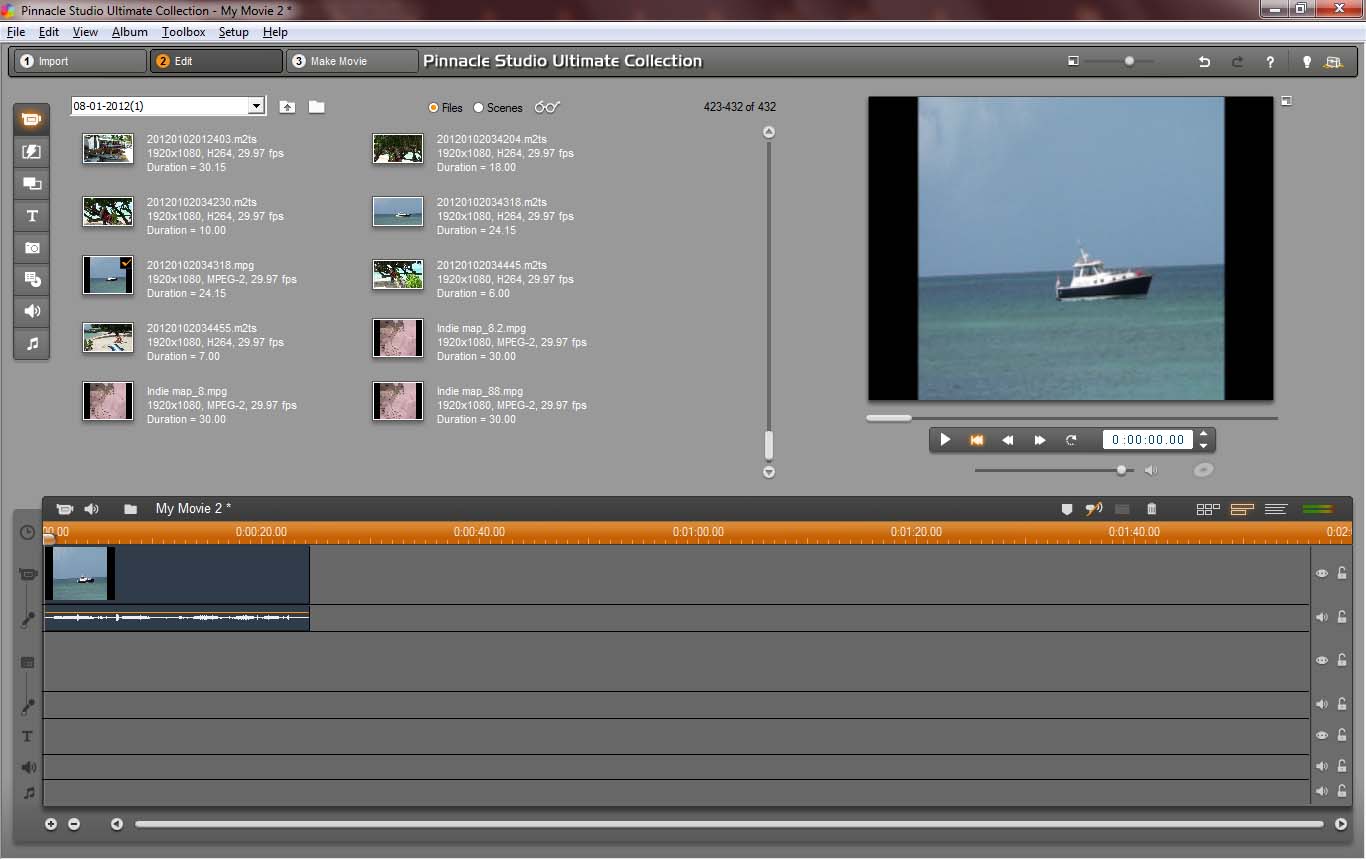This screenshot has height=860, width=1366.
Task: Add a marker on the timeline
Action: tap(1067, 509)
